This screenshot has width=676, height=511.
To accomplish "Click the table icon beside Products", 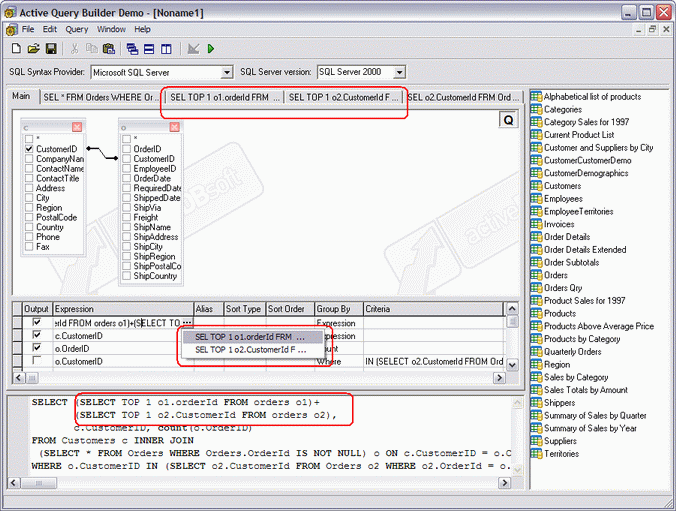I will (536, 313).
